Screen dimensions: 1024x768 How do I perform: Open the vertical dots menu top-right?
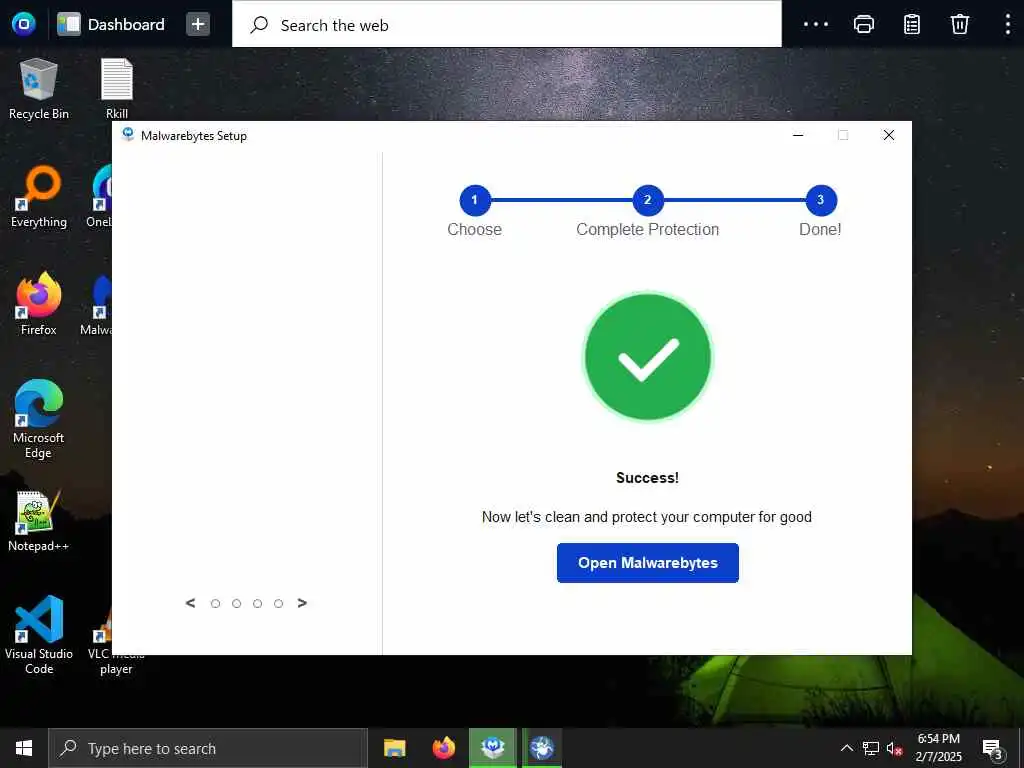(1008, 24)
